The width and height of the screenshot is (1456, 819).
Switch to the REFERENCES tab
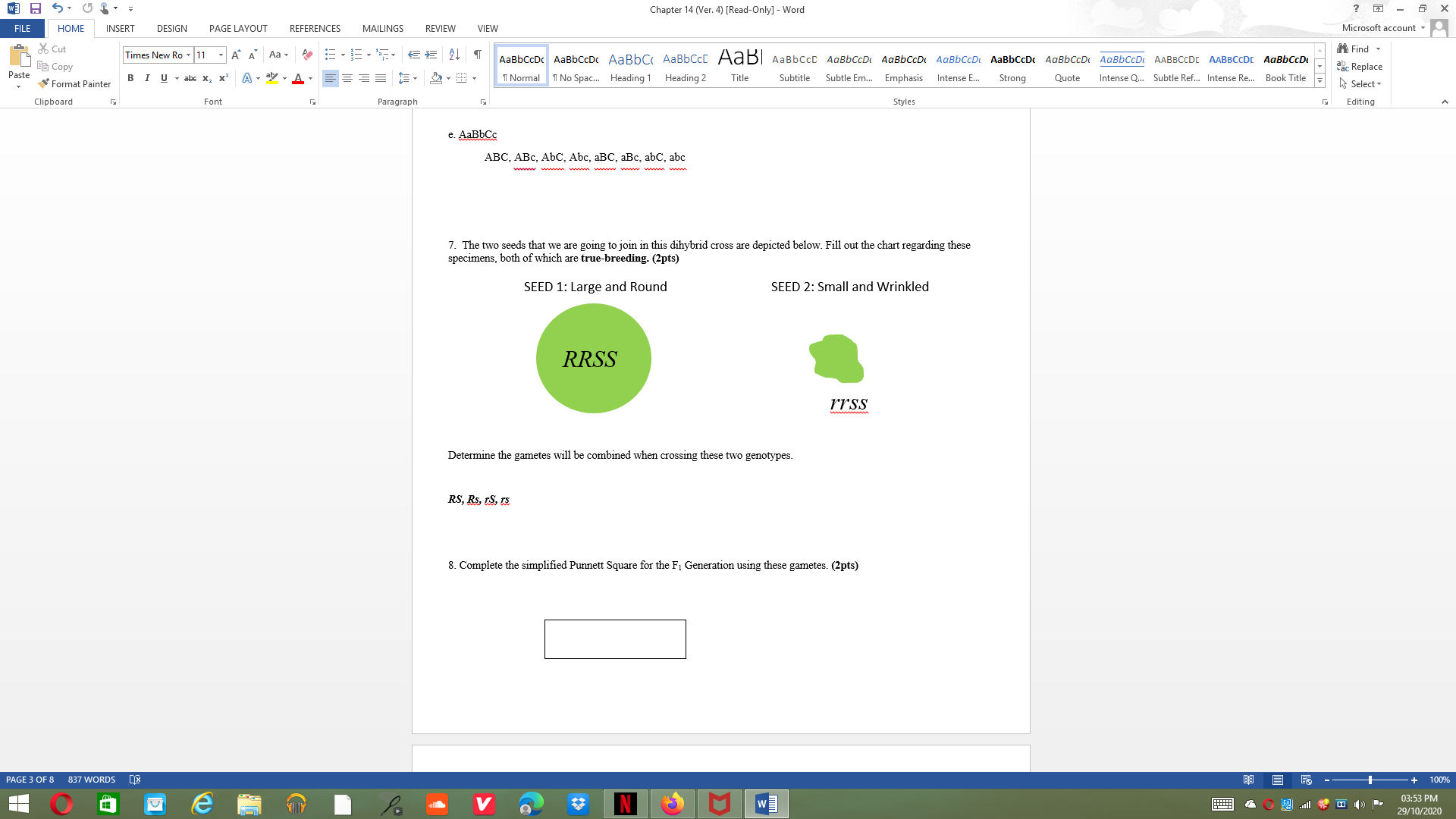[x=315, y=28]
